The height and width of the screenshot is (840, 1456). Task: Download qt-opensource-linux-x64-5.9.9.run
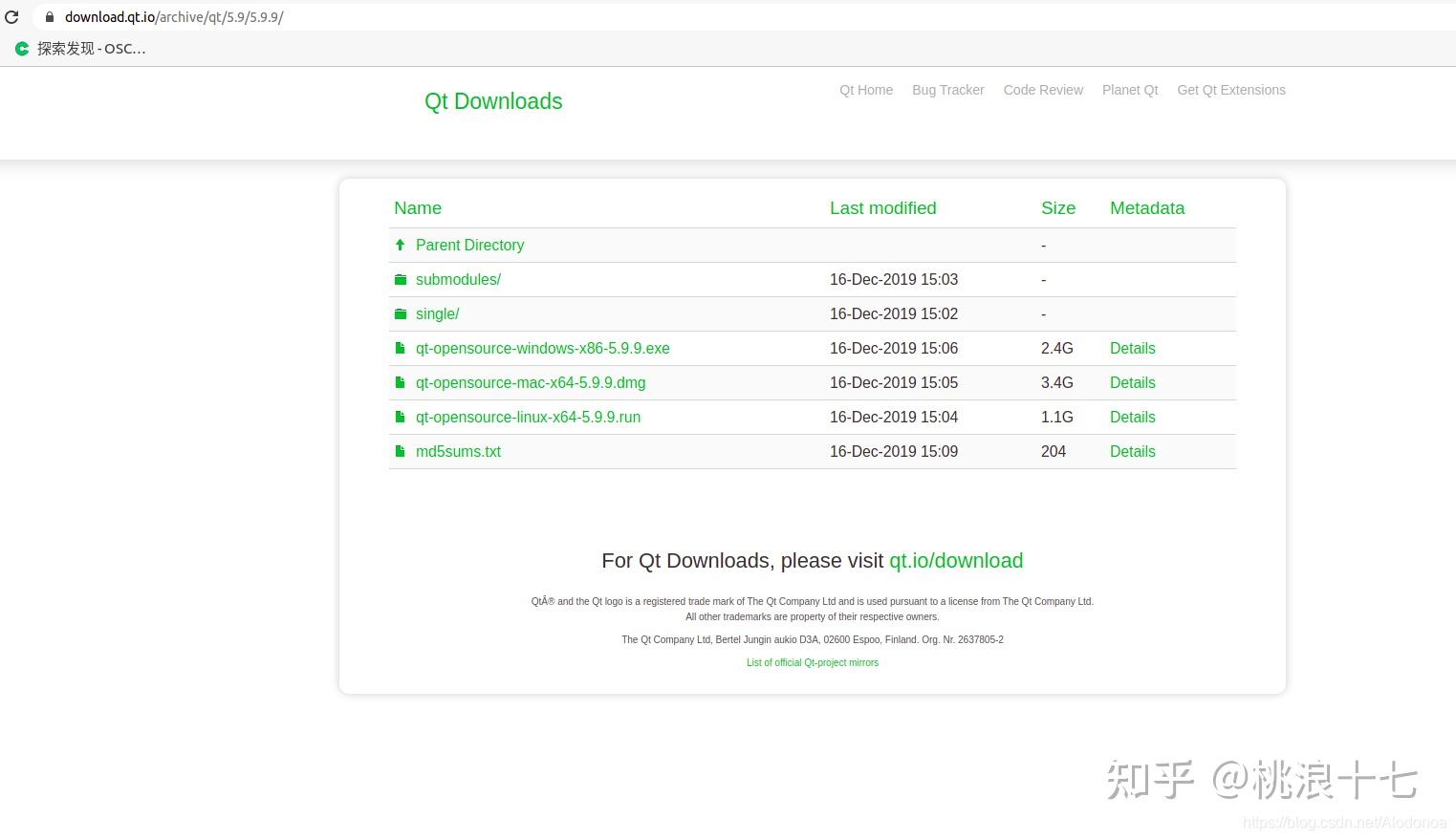tap(528, 417)
